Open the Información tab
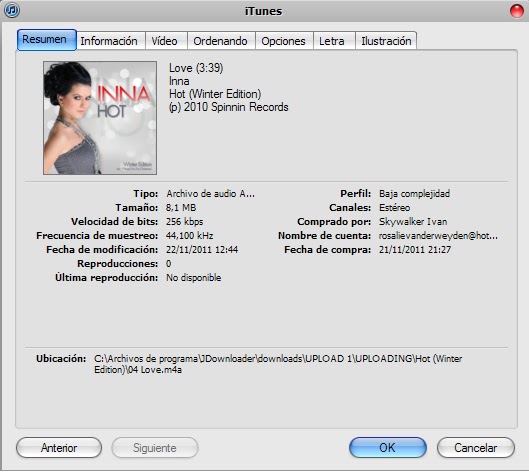This screenshot has height=473, width=529. [x=111, y=41]
